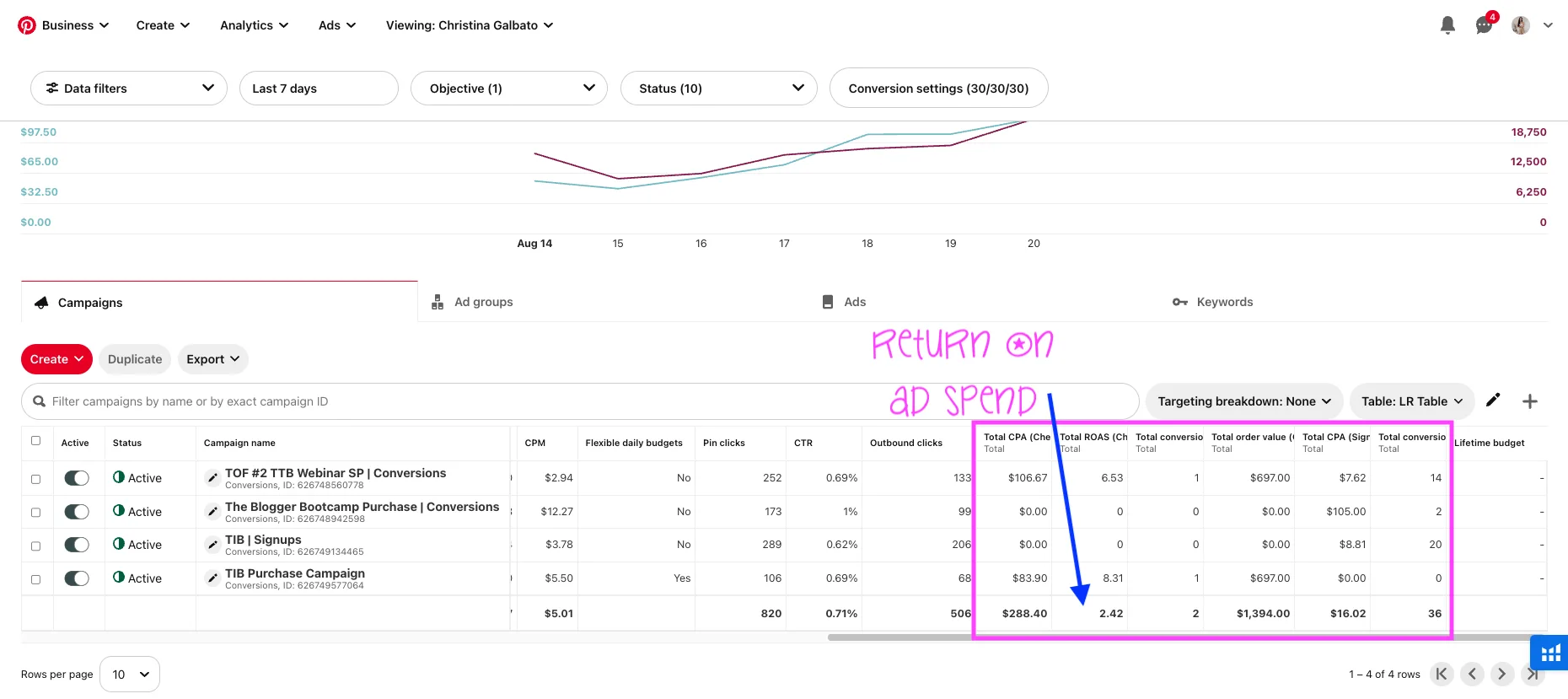Click the Campaigns megaphone icon
Viewport: 1568px width, 699px height.
click(x=41, y=302)
